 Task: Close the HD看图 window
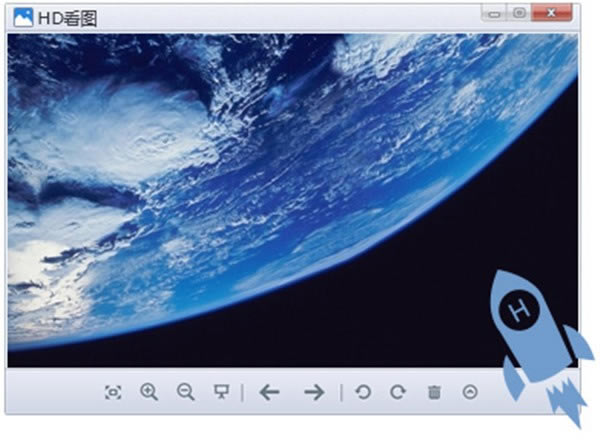551,13
